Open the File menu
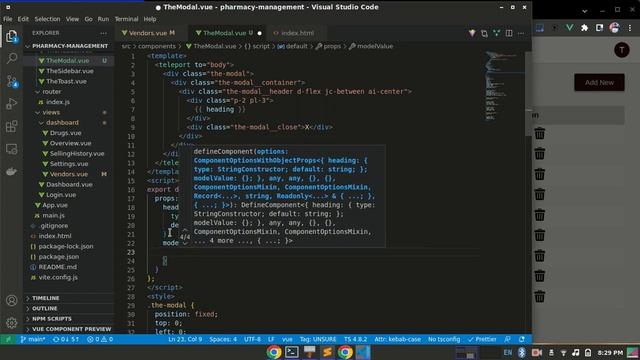This screenshot has height=360, width=640. 8,19
